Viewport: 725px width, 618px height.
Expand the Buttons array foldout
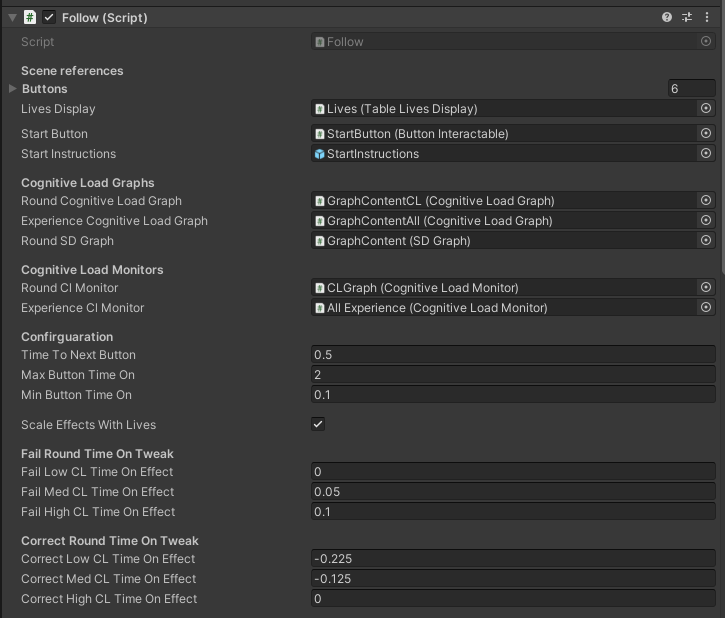click(x=12, y=89)
